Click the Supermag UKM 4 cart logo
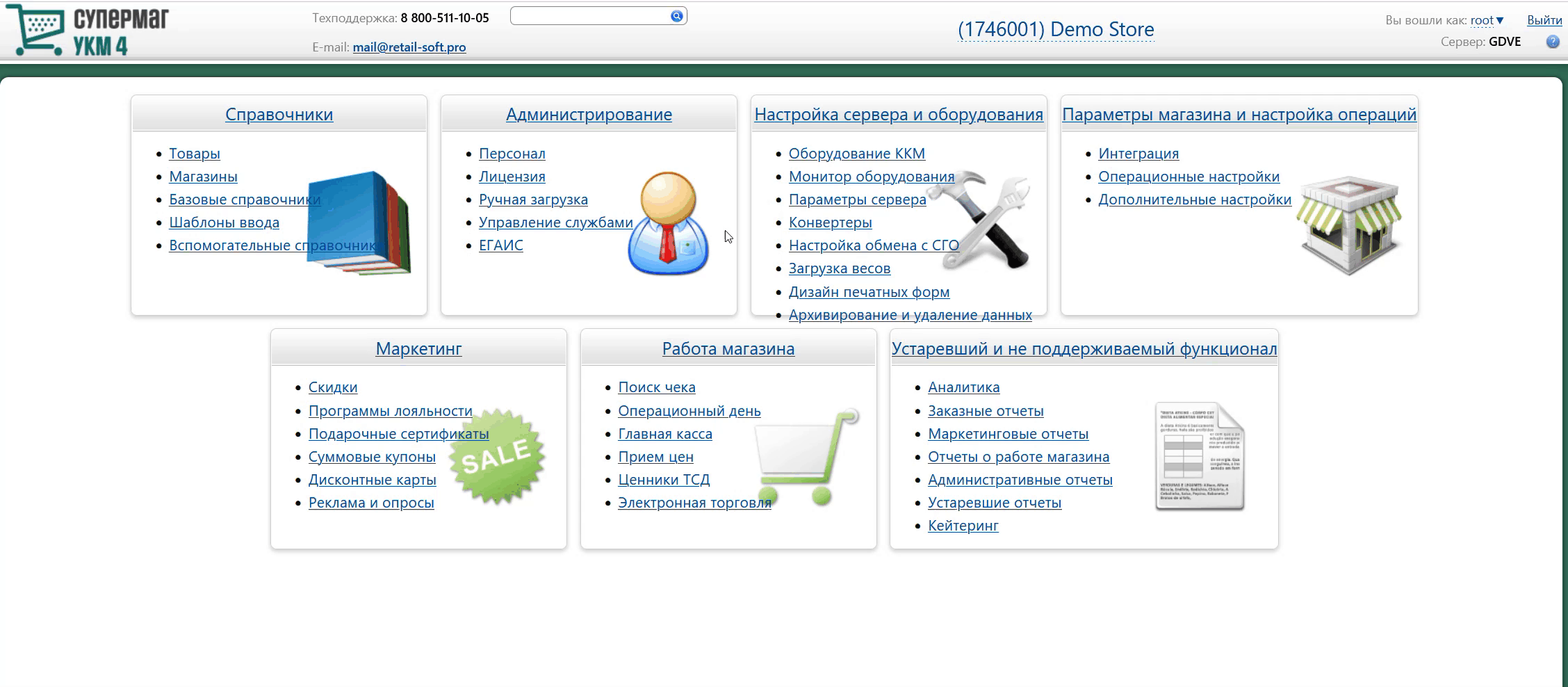The width and height of the screenshot is (1568, 687). [x=87, y=31]
